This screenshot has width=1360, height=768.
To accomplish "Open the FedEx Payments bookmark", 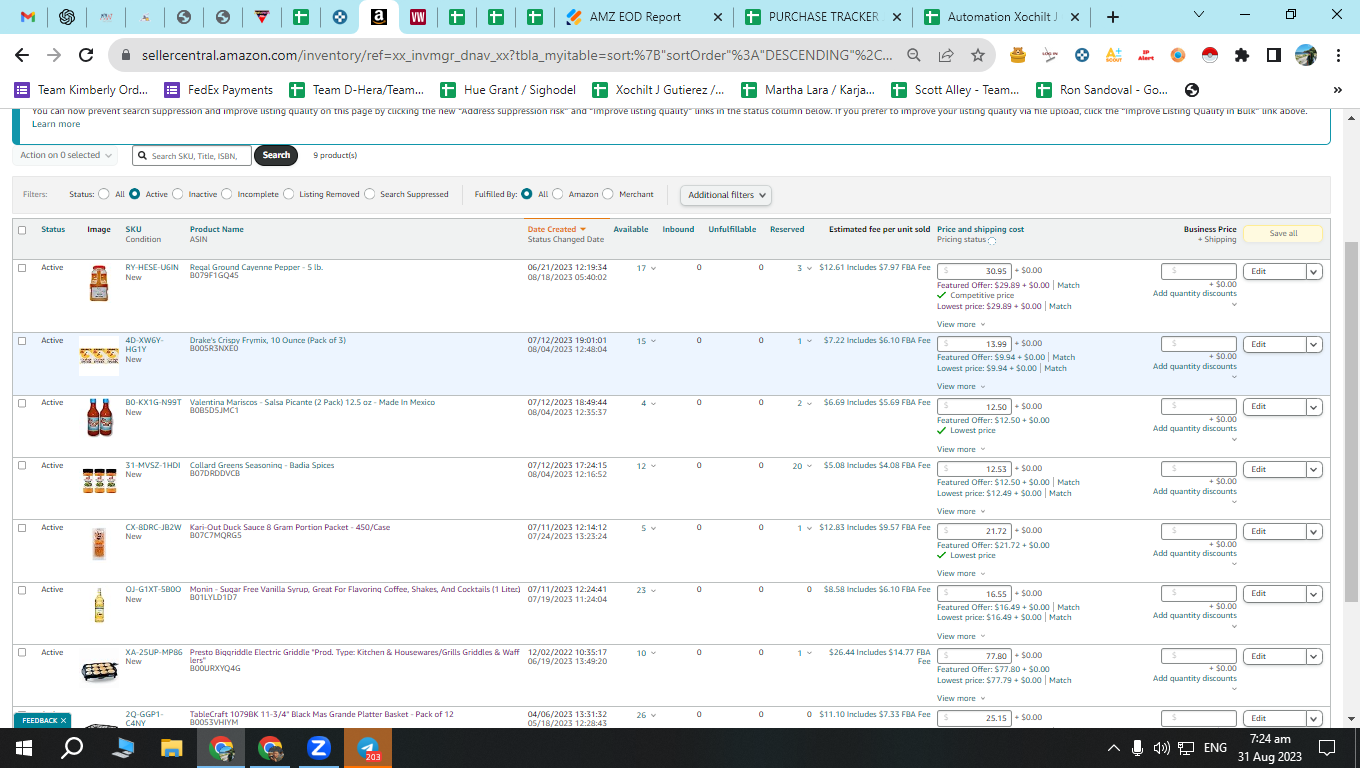I will point(218,90).
